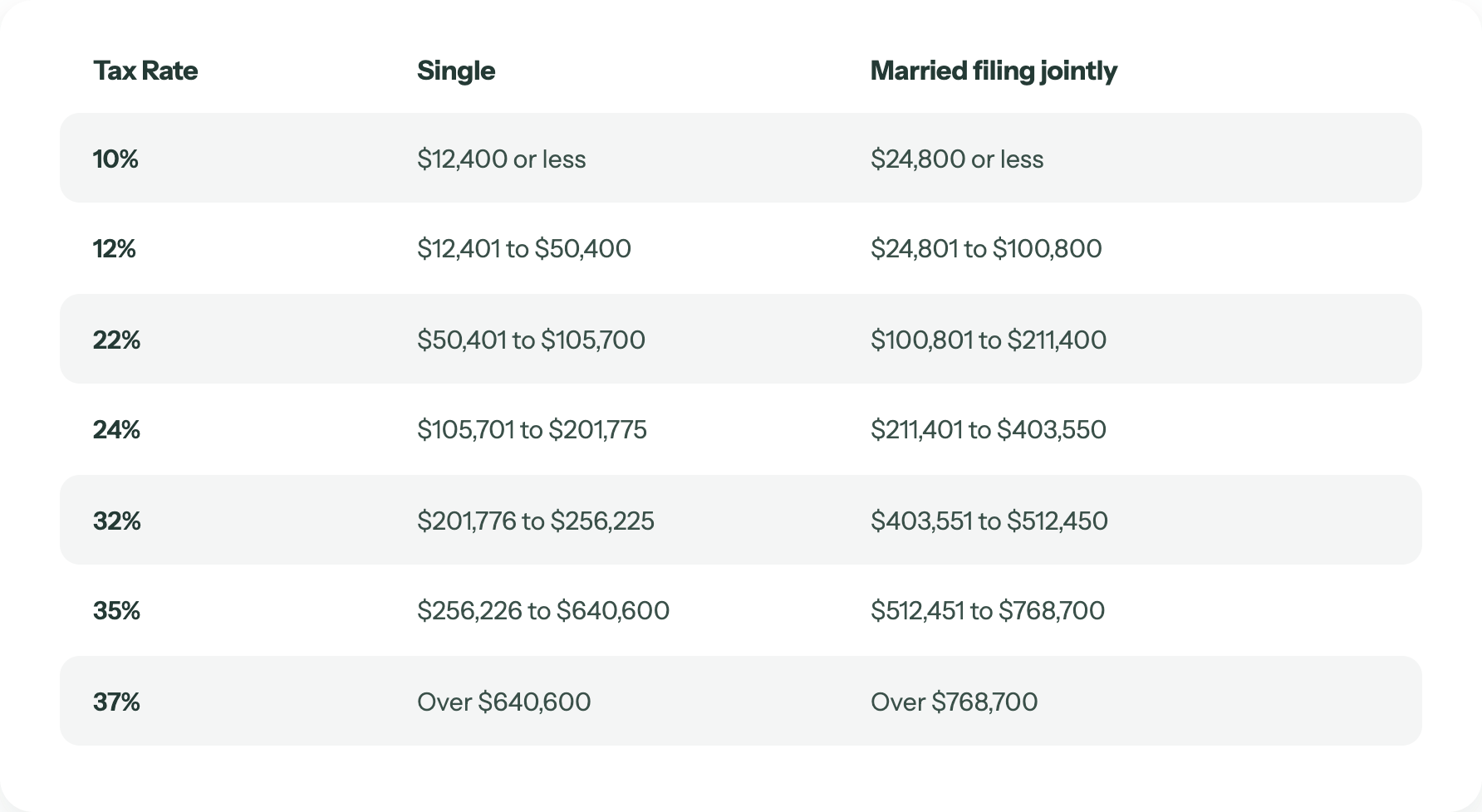Select the 37% tax rate cell

pyautogui.click(x=116, y=702)
